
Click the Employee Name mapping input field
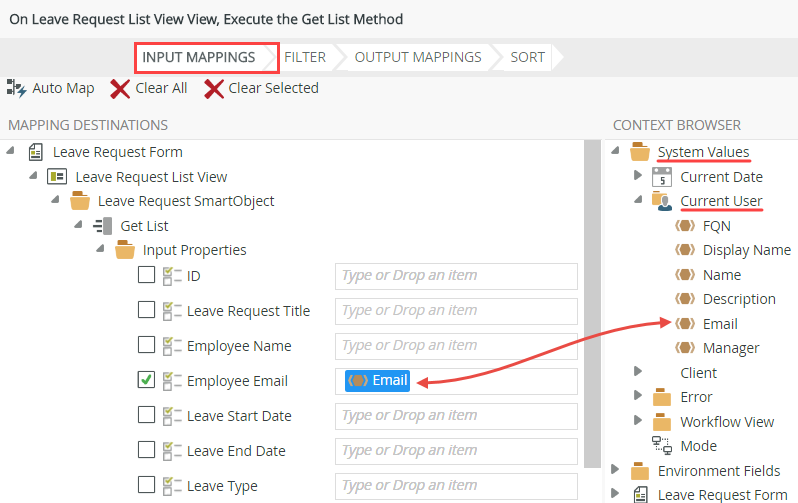(x=456, y=346)
